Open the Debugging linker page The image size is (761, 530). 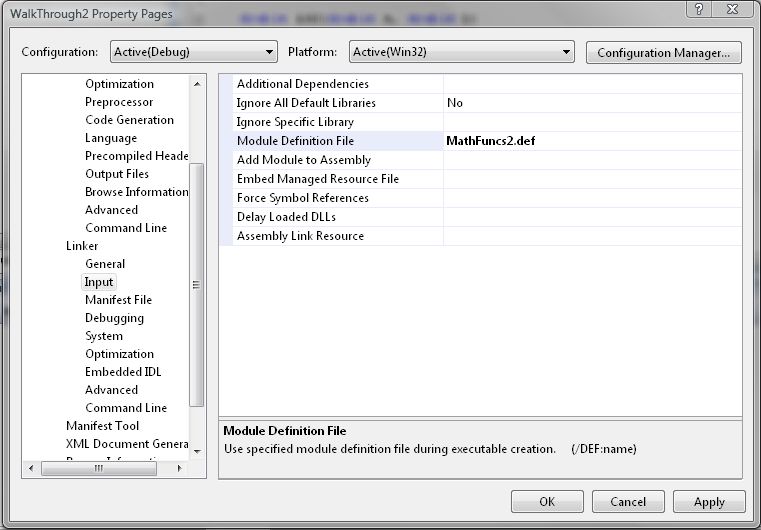tap(114, 318)
